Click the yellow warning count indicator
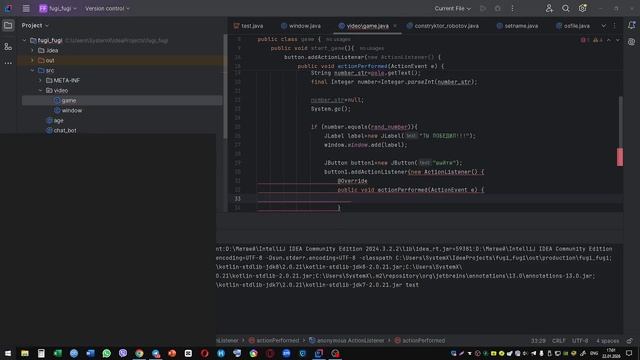The width and height of the screenshot is (640, 360). (x=598, y=40)
